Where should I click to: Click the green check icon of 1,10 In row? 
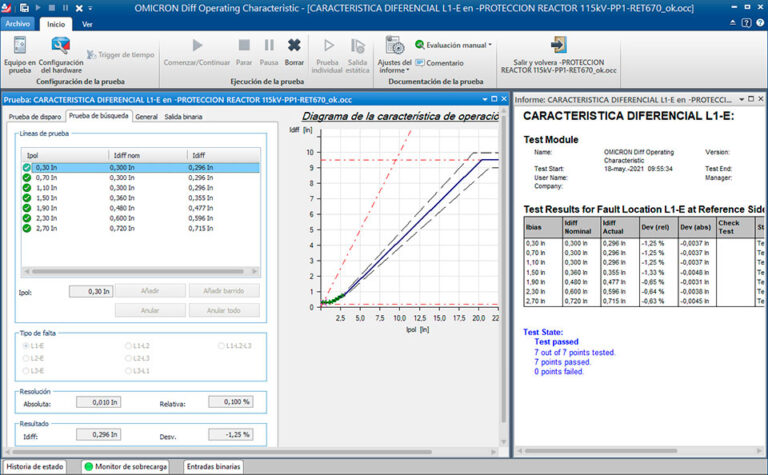tap(27, 188)
